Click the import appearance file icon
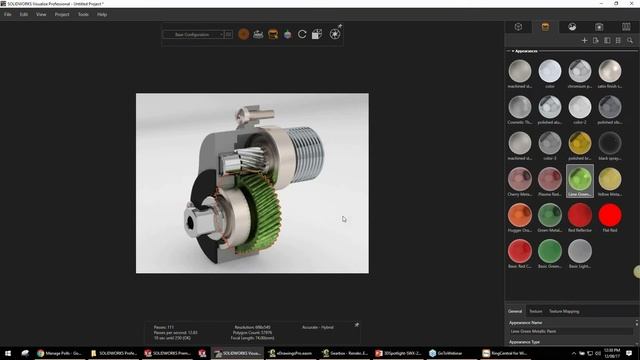 pos(596,40)
